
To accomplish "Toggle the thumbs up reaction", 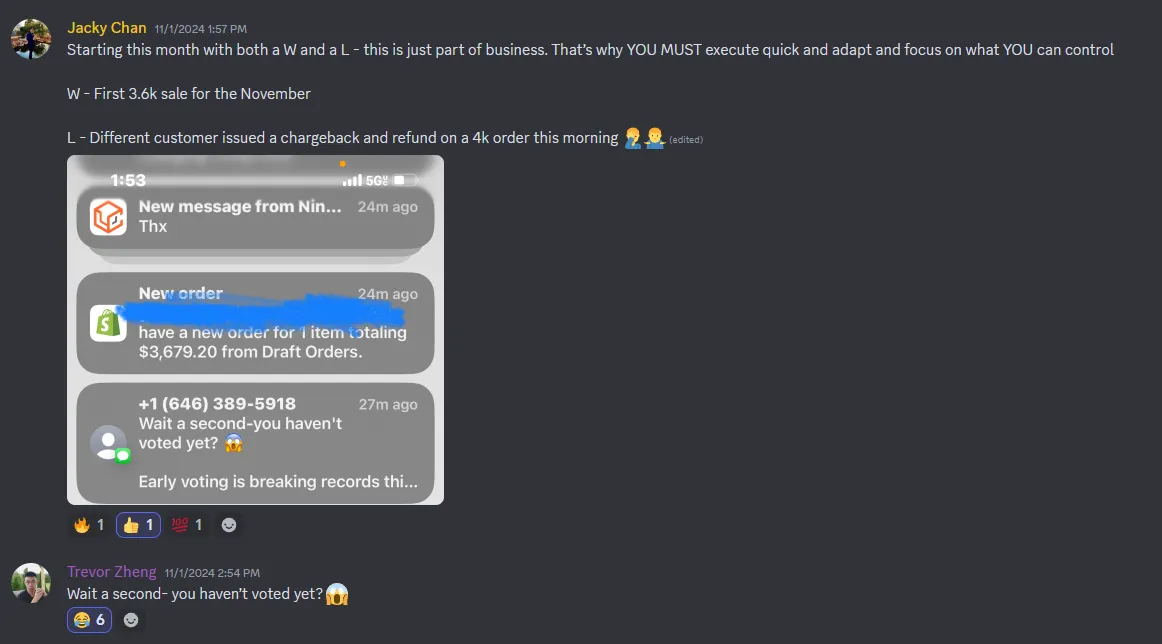I will tap(138, 525).
